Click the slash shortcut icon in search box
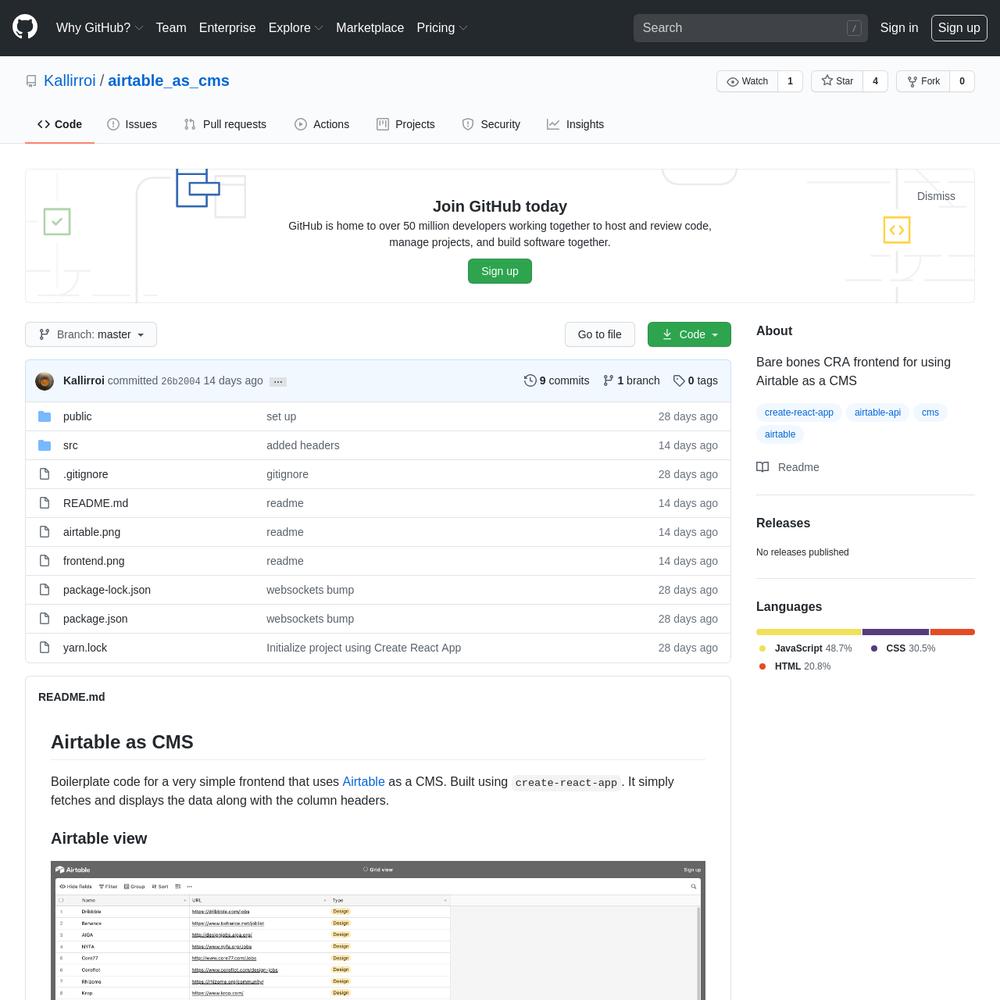Viewport: 1000px width, 1000px height. (854, 28)
